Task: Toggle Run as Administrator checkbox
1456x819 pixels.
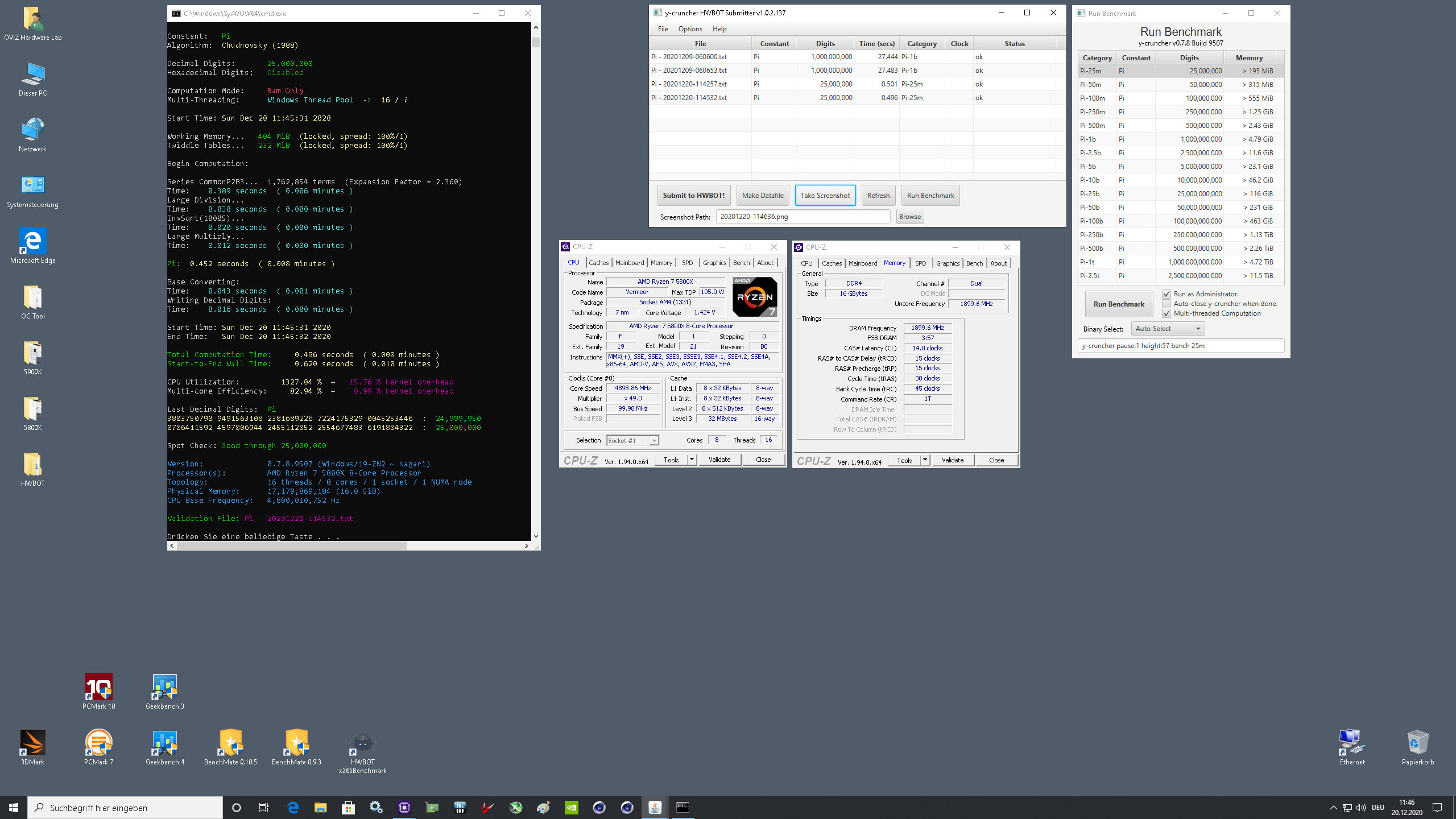Action: (1167, 294)
